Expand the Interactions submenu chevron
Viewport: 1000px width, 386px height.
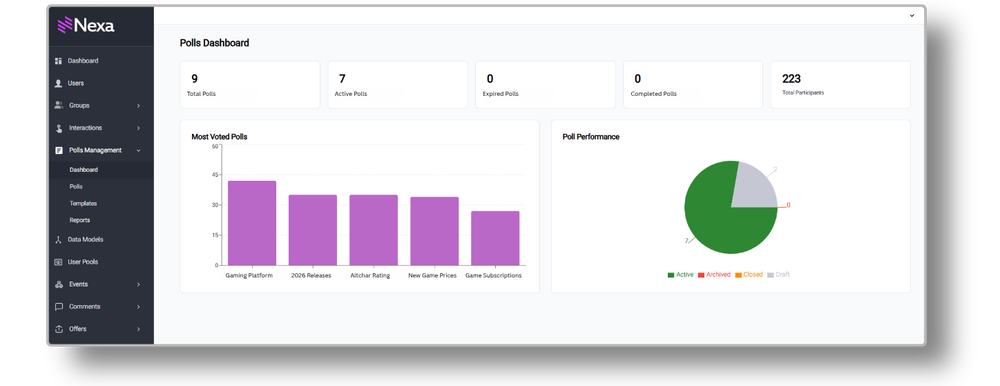(138, 128)
